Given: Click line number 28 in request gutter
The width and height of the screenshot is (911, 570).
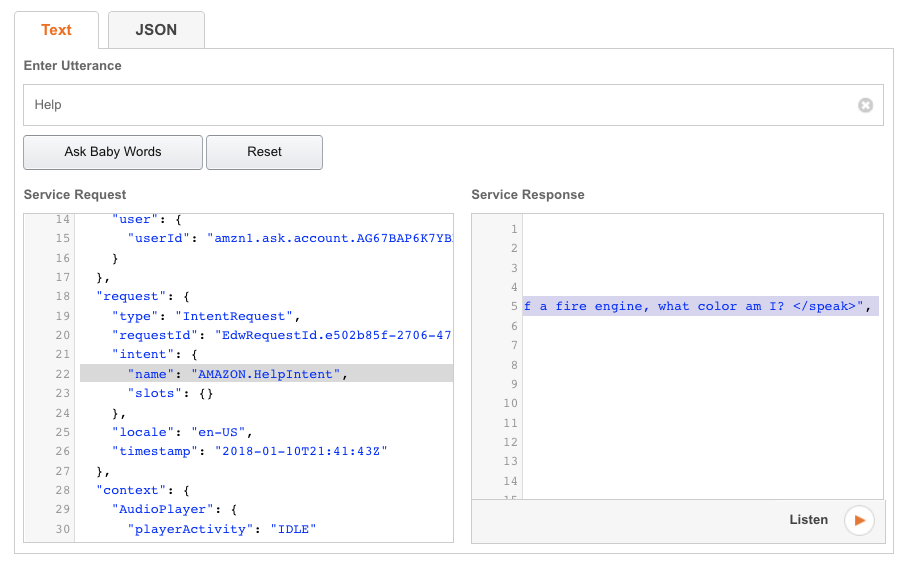Looking at the screenshot, I should coord(62,490).
